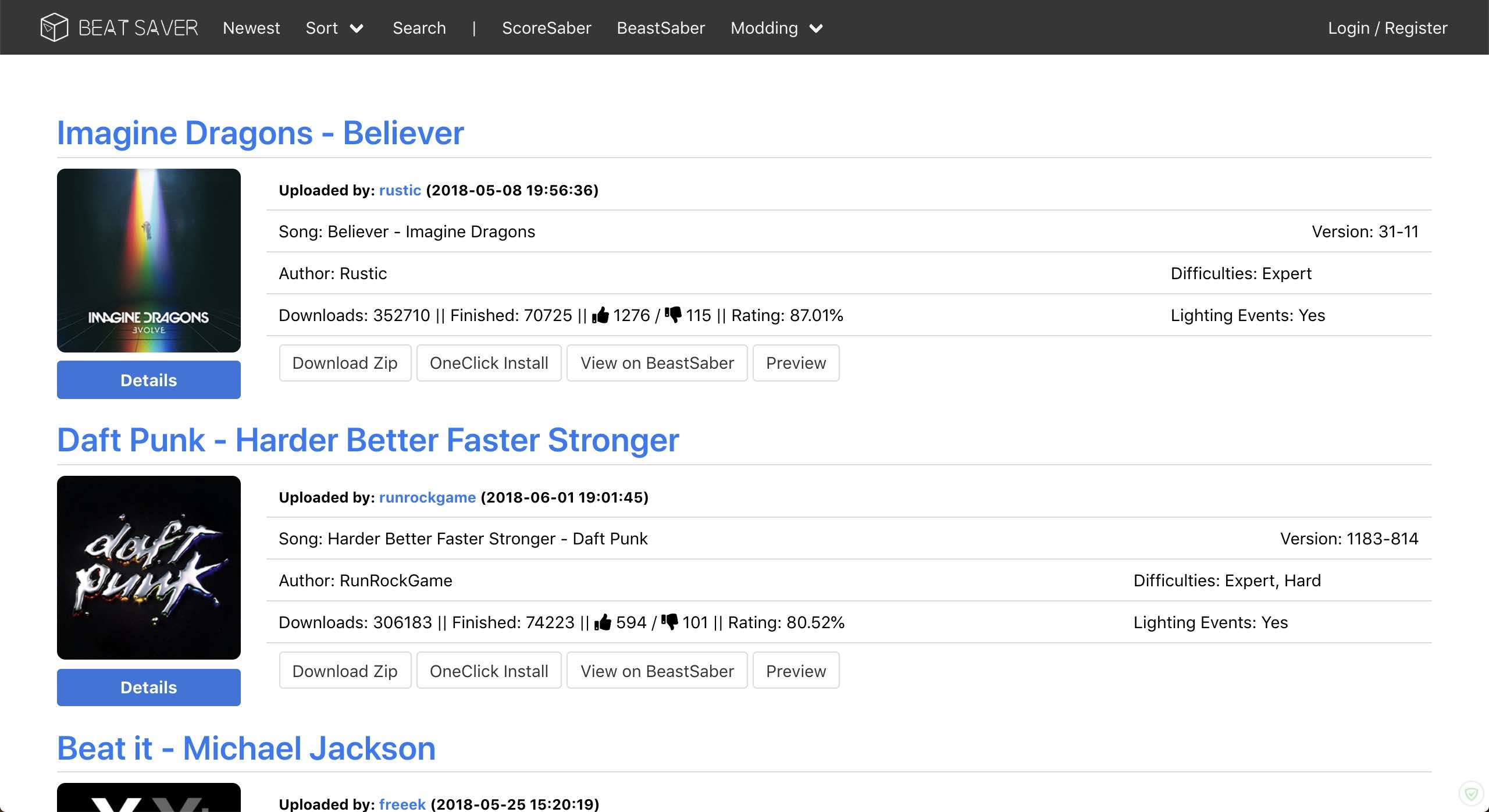Click the text 'Difficulties: Expert' for Believer
Viewport: 1489px width, 812px height.
coord(1241,273)
